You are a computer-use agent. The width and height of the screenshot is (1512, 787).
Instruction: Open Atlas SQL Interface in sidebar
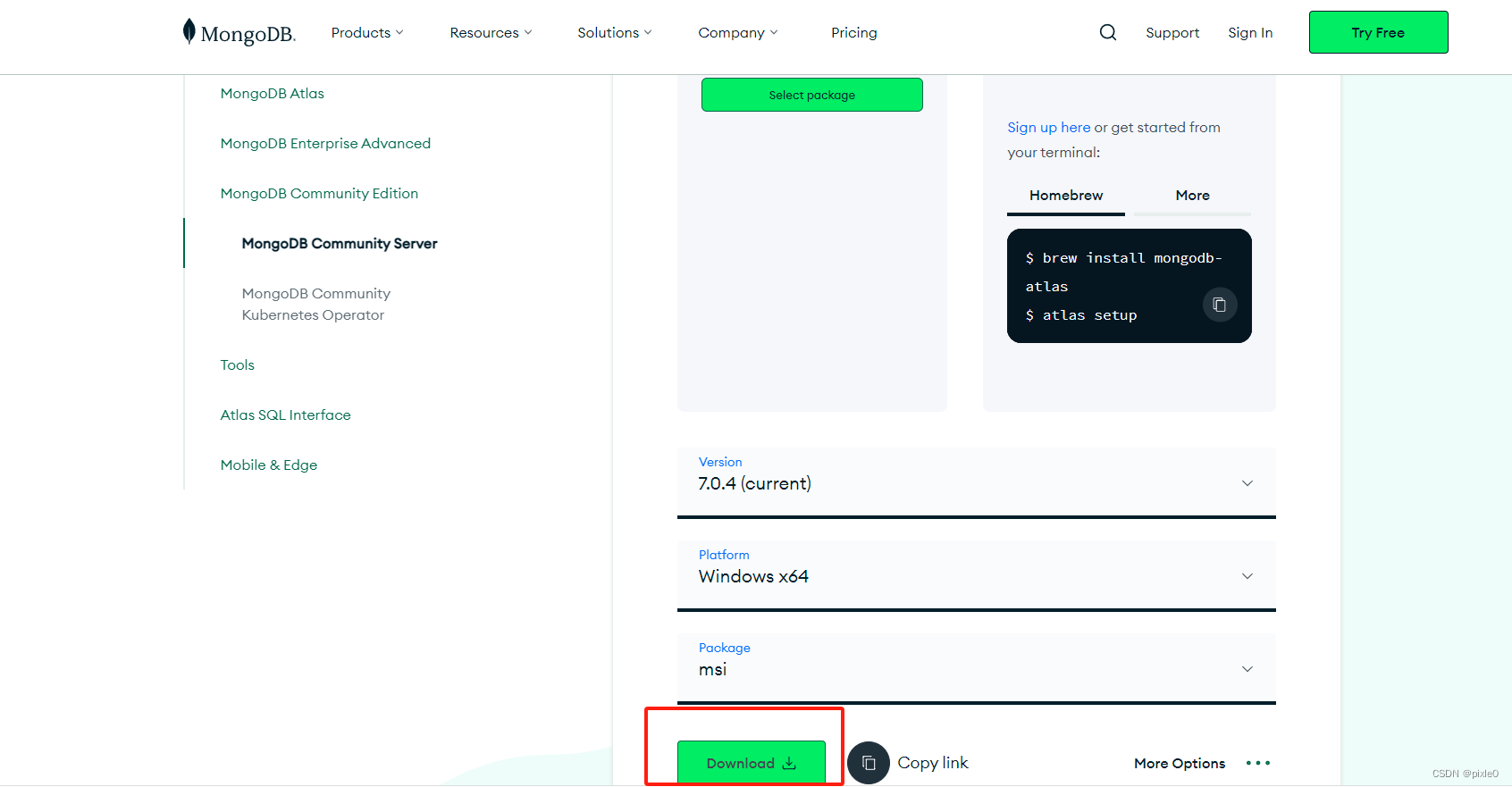click(286, 414)
